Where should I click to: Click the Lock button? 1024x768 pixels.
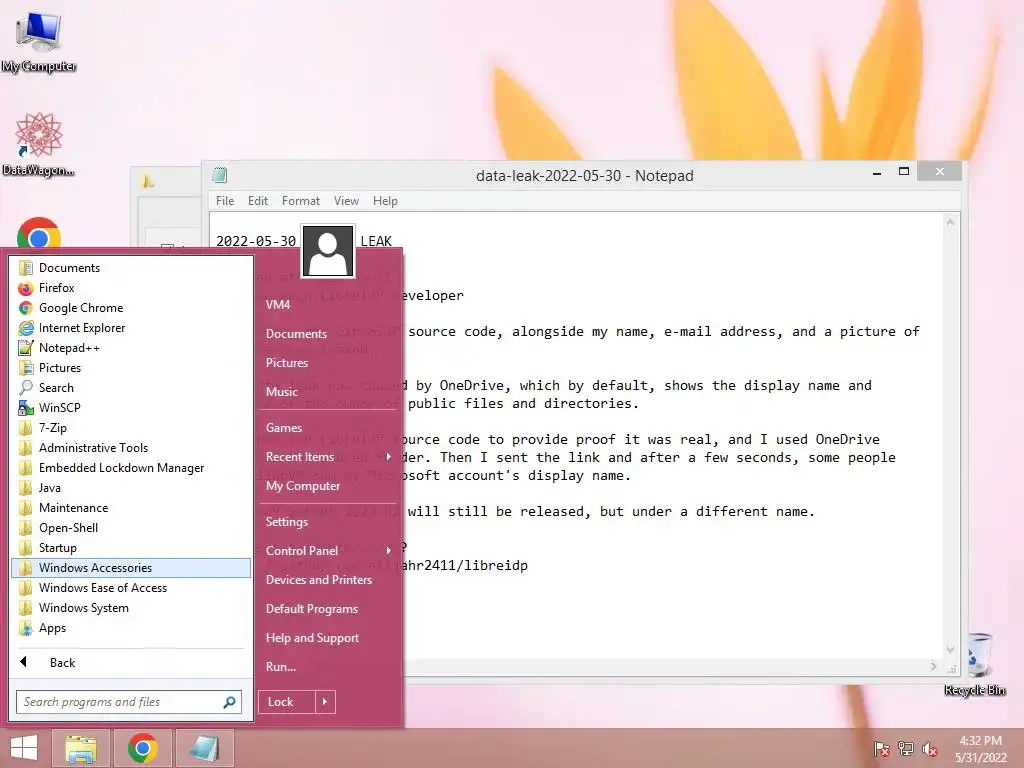pyautogui.click(x=286, y=702)
